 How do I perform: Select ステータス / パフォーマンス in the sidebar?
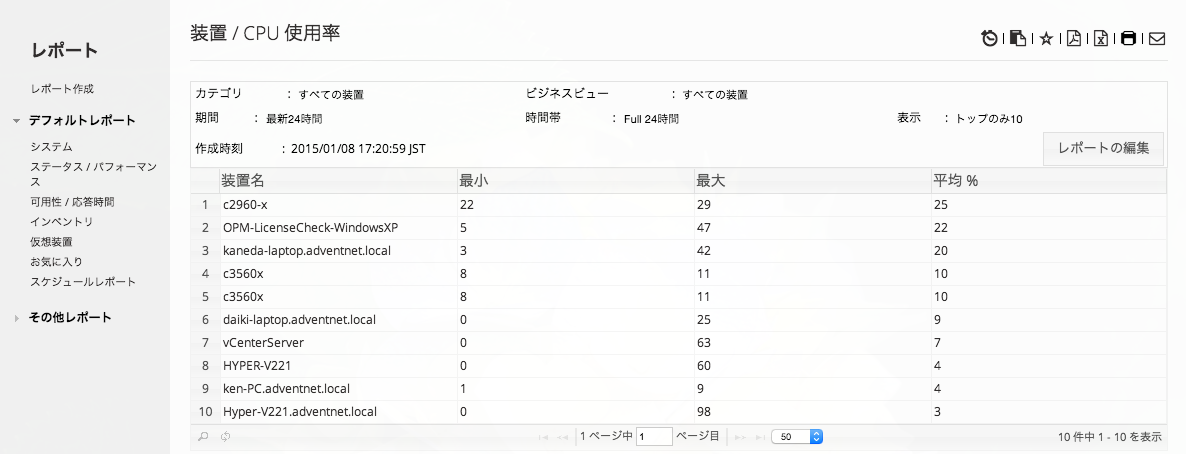coord(94,175)
